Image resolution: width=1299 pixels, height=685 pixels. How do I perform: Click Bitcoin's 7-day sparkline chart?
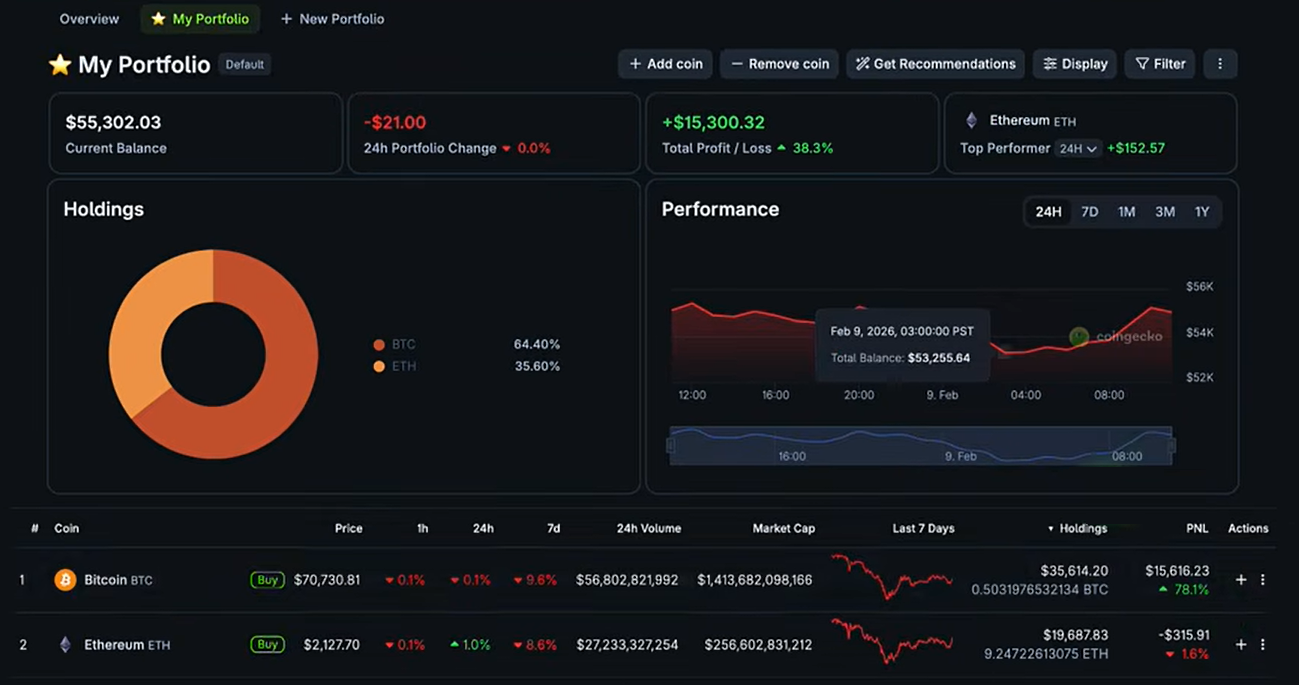click(893, 579)
